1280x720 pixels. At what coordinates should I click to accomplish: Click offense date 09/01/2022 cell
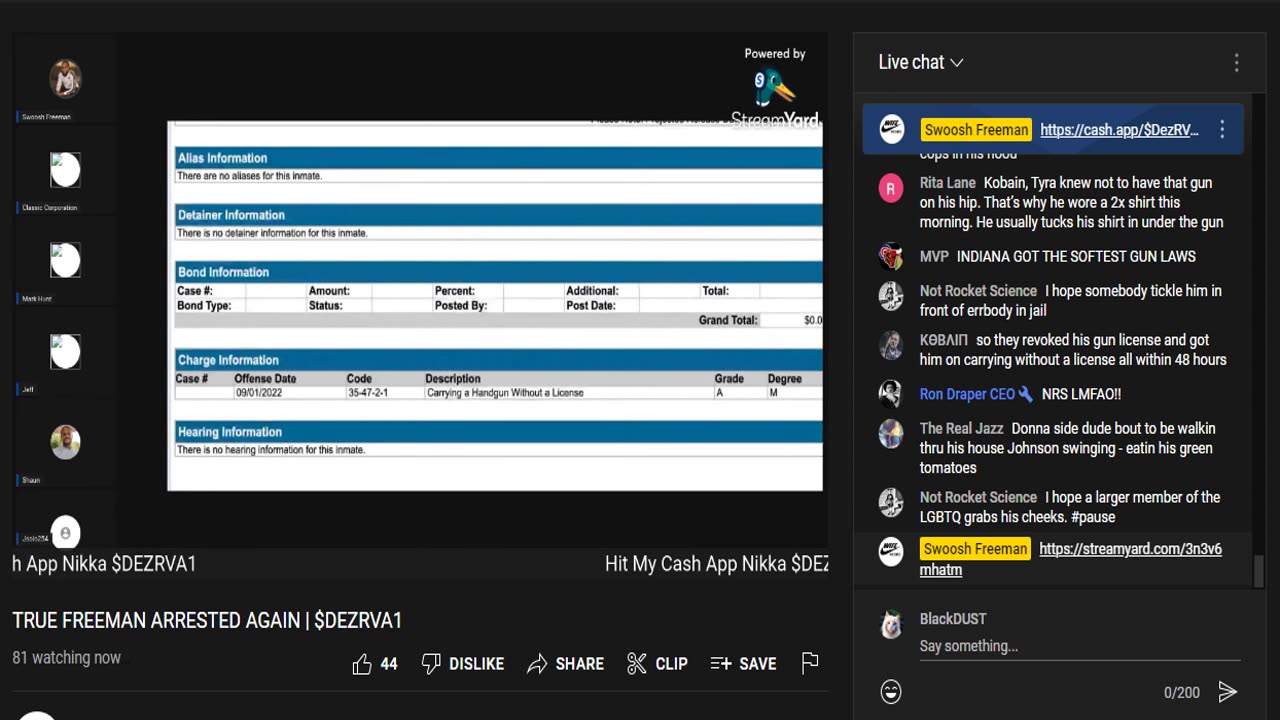pyautogui.click(x=259, y=393)
